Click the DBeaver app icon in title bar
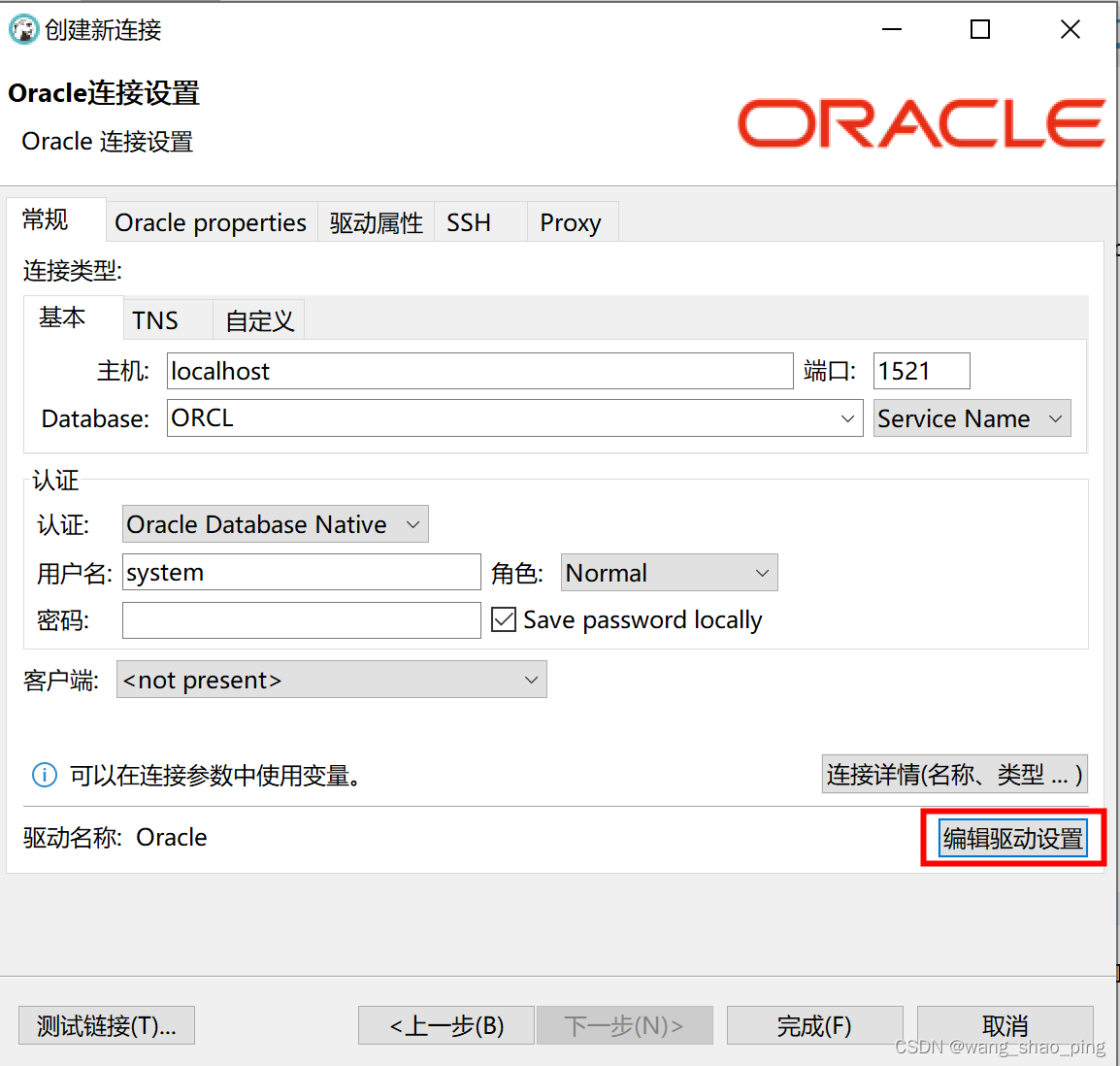This screenshot has height=1066, width=1120. [x=23, y=29]
